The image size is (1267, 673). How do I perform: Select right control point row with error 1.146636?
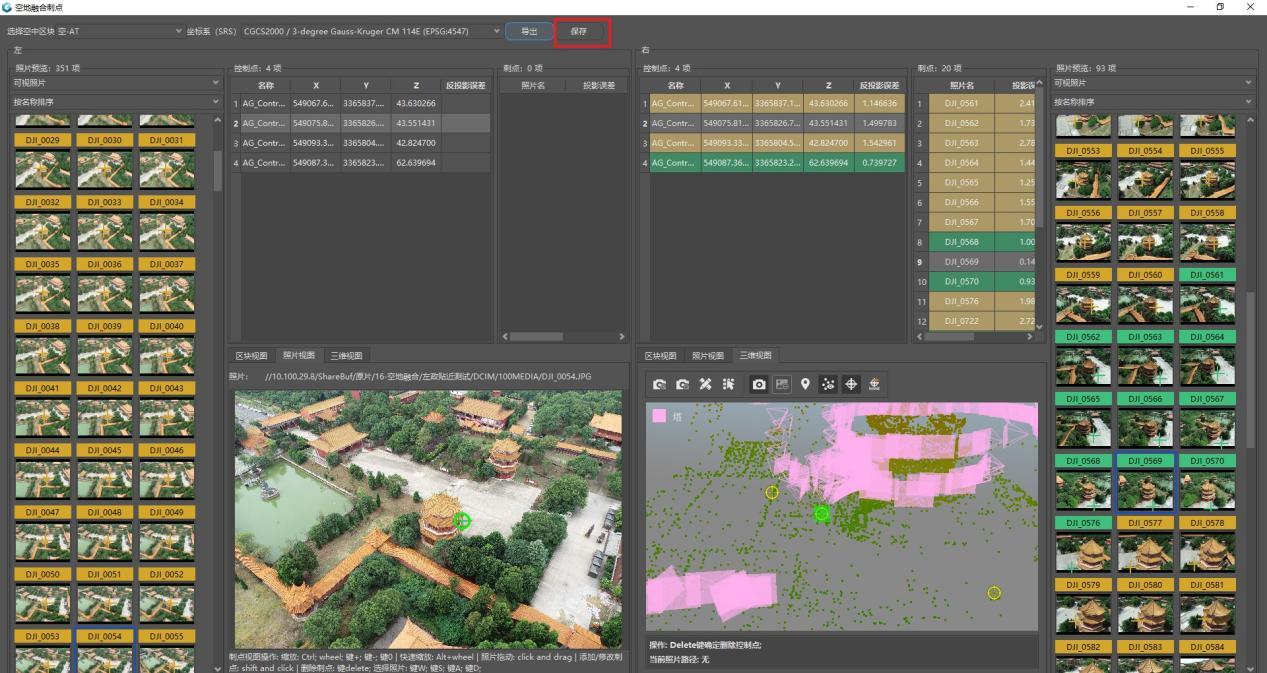[x=772, y=102]
